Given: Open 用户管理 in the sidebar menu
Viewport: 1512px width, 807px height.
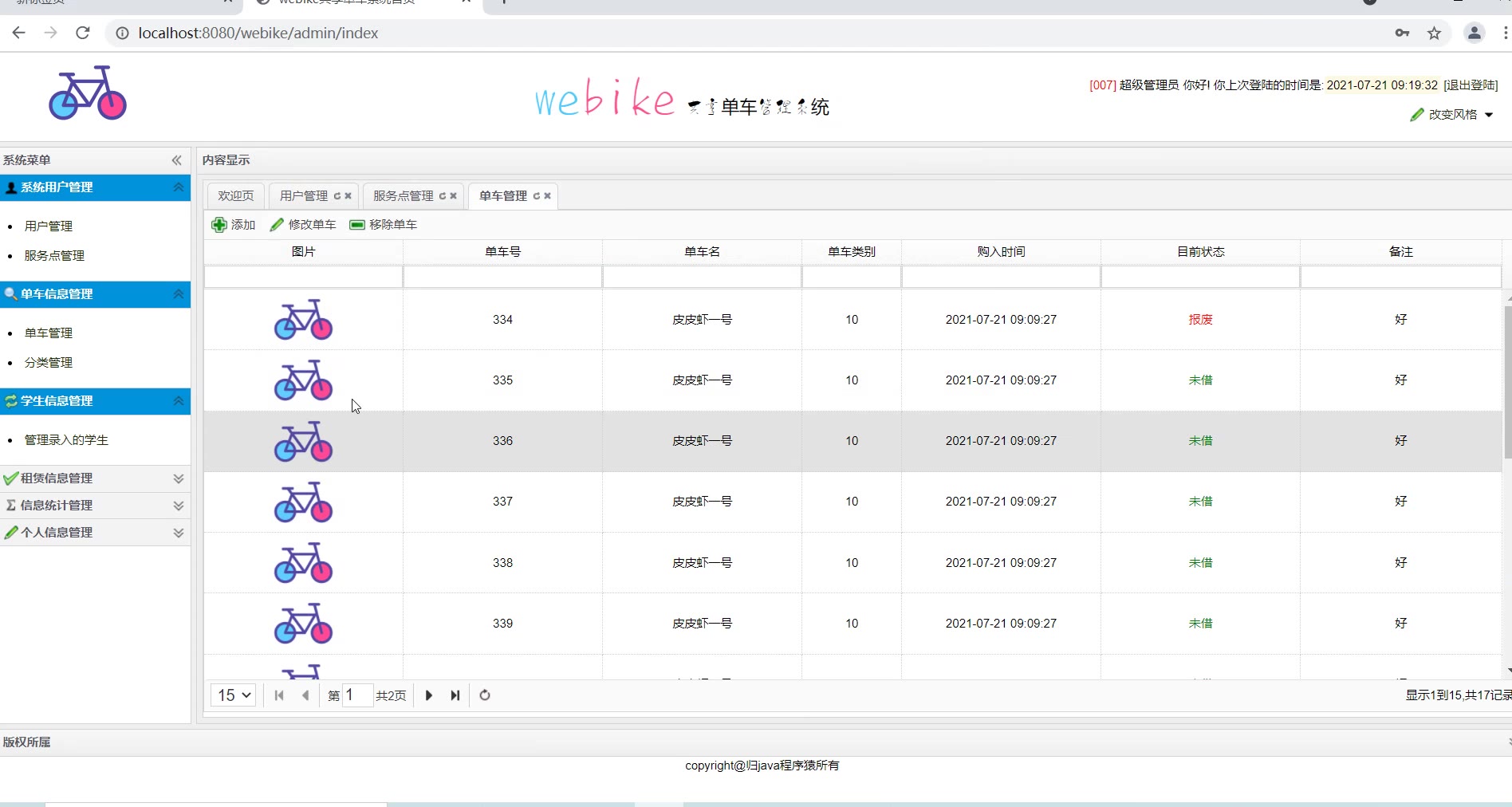Looking at the screenshot, I should click(x=49, y=226).
